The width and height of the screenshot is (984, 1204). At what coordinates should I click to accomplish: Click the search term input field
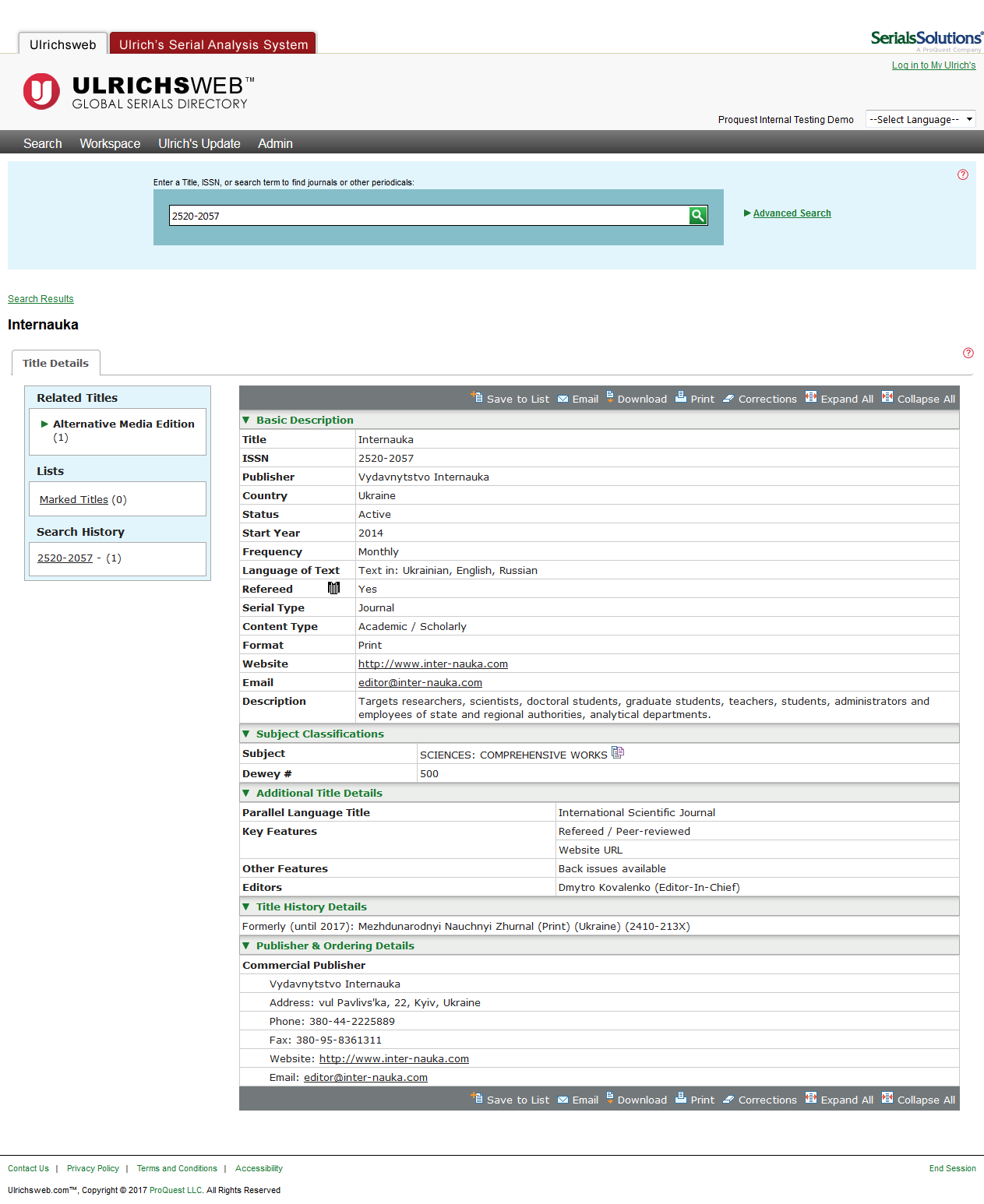pos(429,216)
